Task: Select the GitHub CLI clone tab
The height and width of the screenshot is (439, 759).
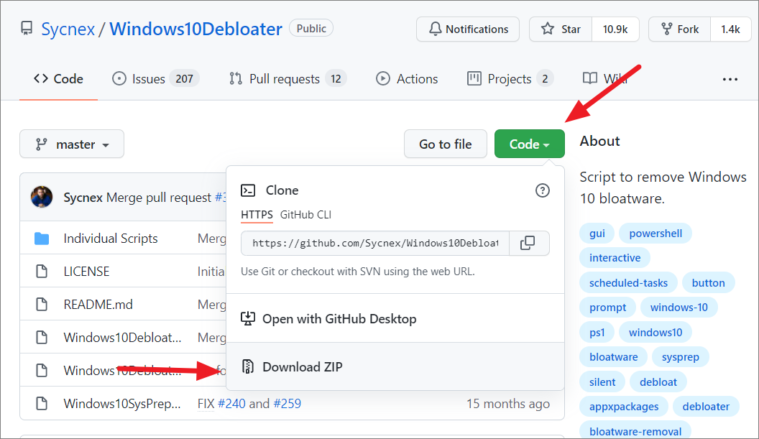Action: click(x=305, y=214)
